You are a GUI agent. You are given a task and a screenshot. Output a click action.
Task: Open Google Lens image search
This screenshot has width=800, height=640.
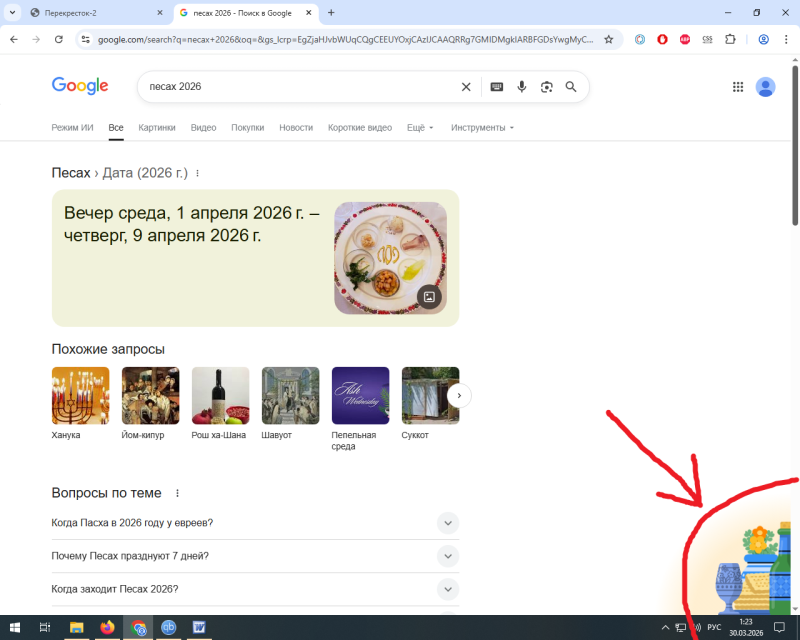point(546,87)
